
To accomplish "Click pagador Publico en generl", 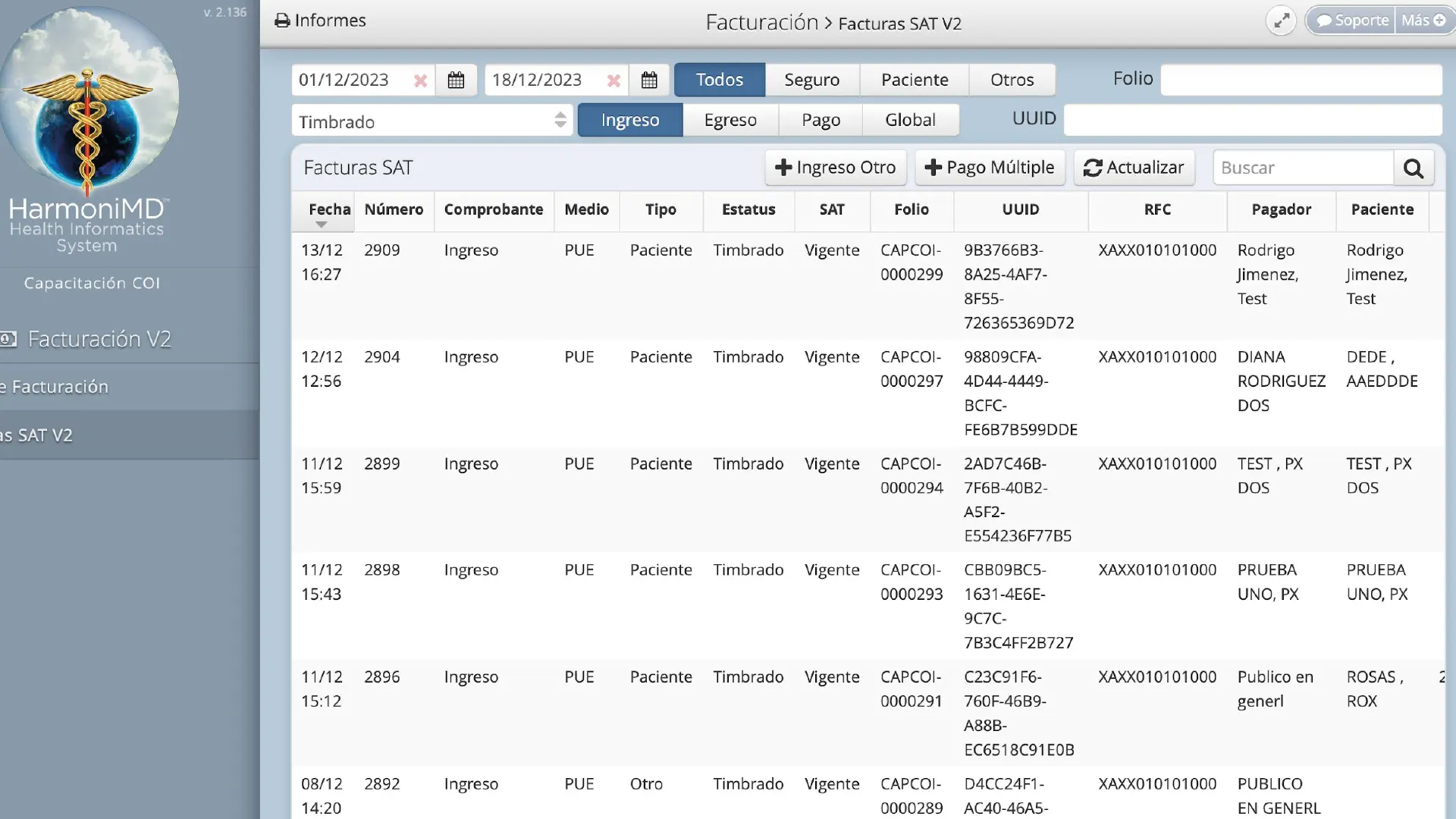I will pyautogui.click(x=1276, y=689).
